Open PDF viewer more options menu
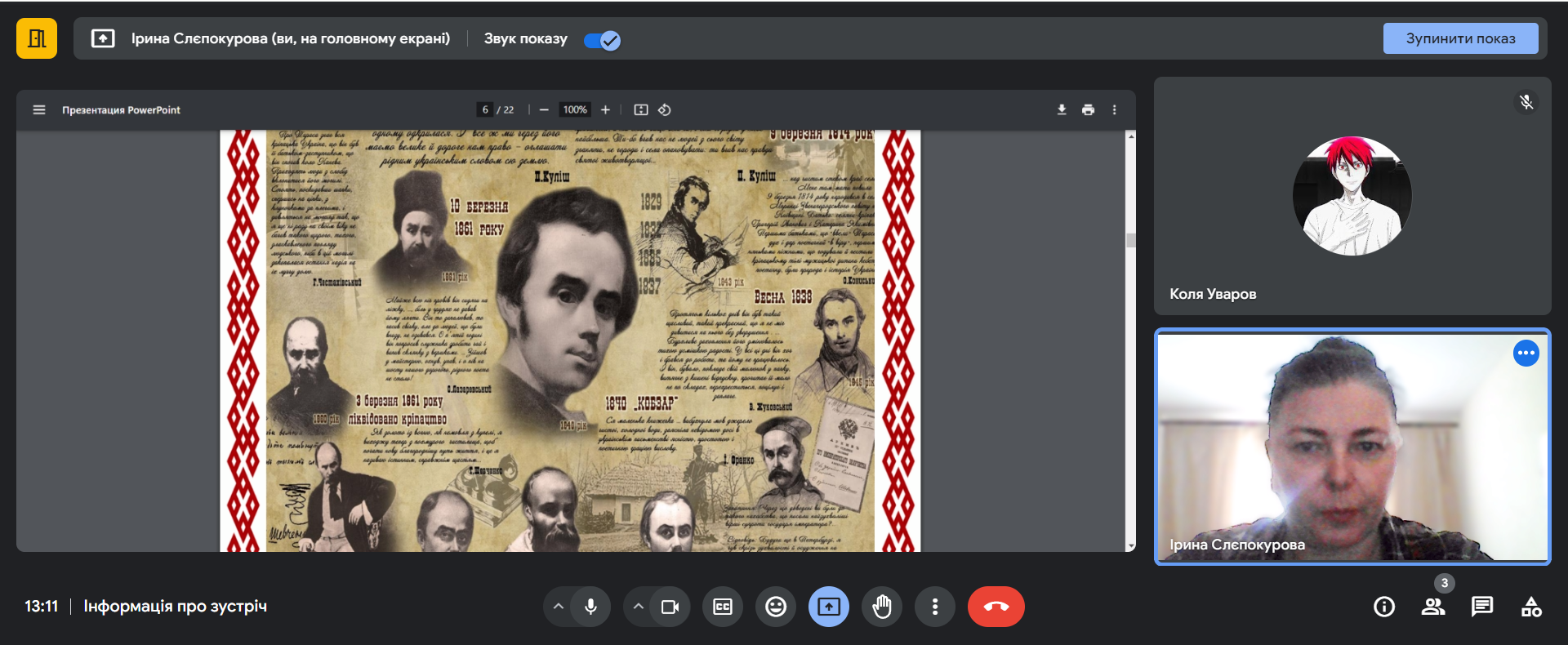1568x645 pixels. (1114, 109)
